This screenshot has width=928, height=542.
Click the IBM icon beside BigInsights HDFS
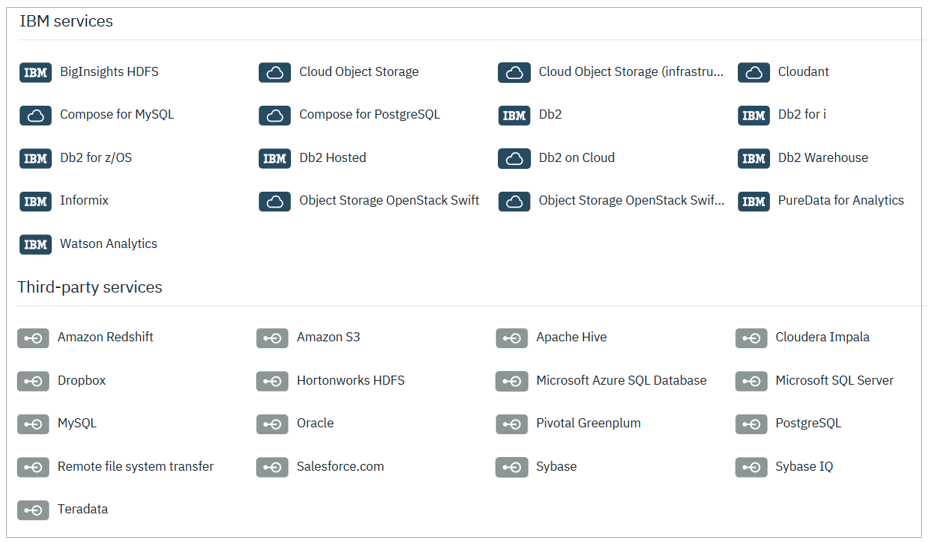point(35,72)
